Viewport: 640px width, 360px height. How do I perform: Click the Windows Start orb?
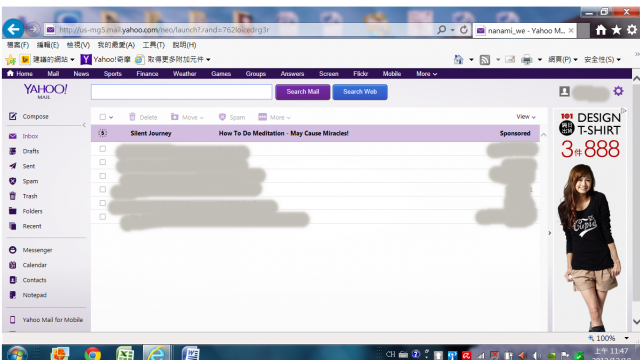[17, 353]
